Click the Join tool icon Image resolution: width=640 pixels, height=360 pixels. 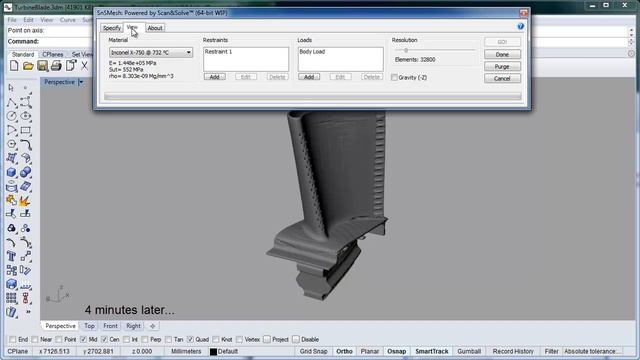tap(11, 200)
